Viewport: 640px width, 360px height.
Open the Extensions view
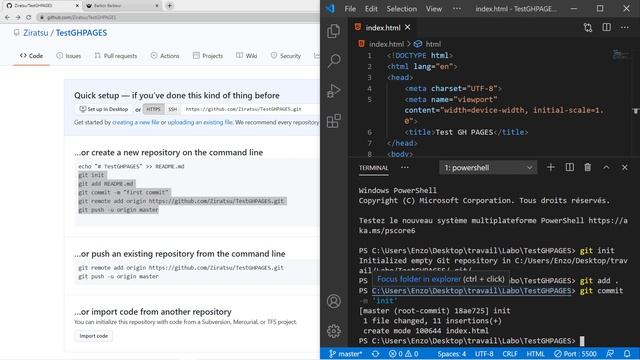click(333, 121)
